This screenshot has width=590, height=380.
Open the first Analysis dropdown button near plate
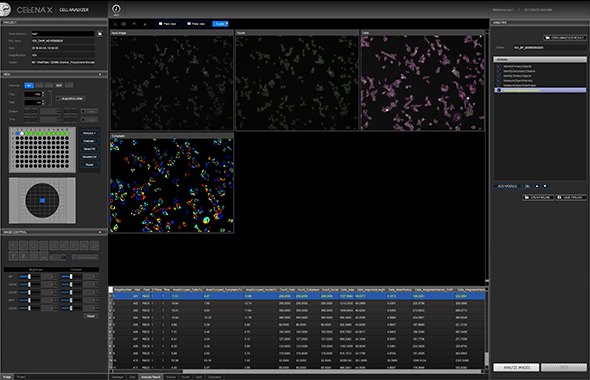coord(89,133)
